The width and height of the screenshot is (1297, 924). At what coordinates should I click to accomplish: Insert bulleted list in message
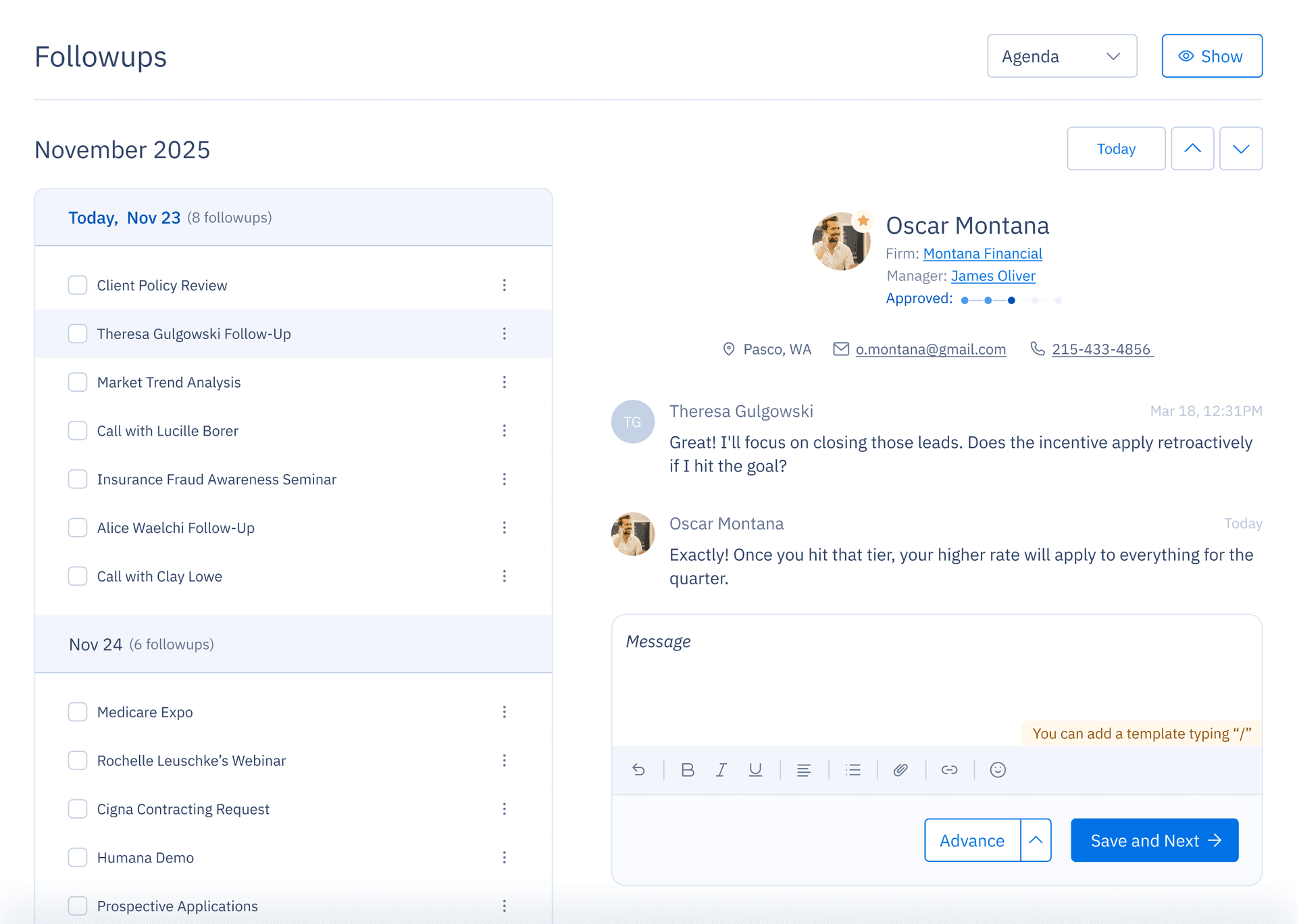[853, 770]
